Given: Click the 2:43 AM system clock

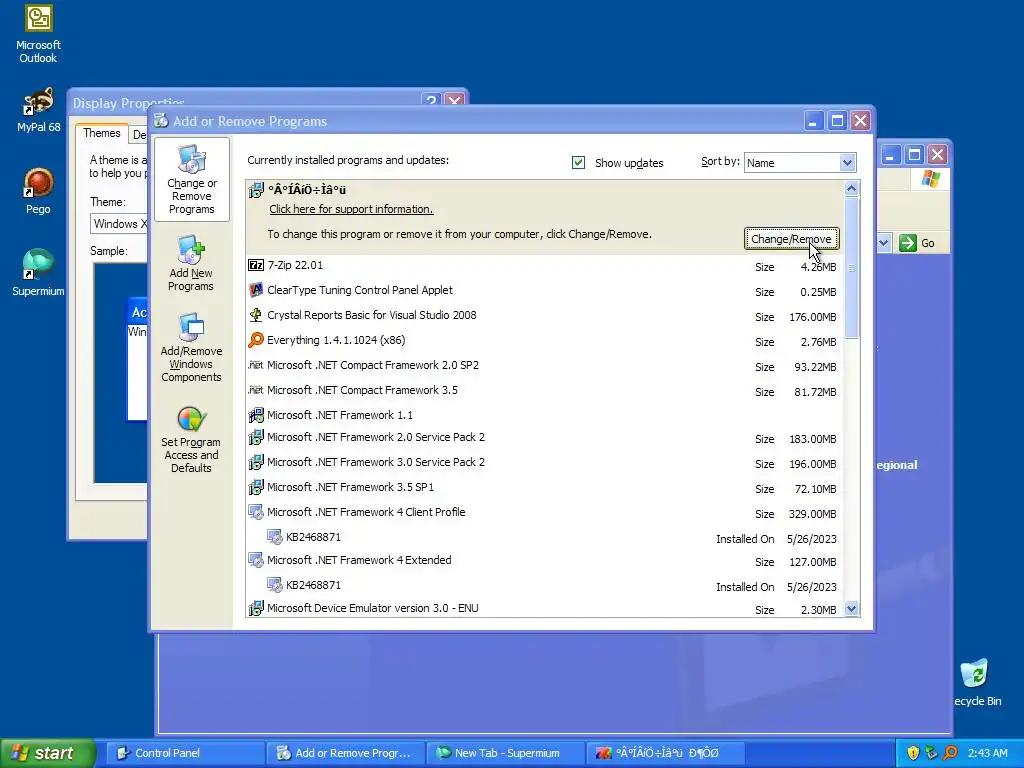Looking at the screenshot, I should pyautogui.click(x=987, y=753).
